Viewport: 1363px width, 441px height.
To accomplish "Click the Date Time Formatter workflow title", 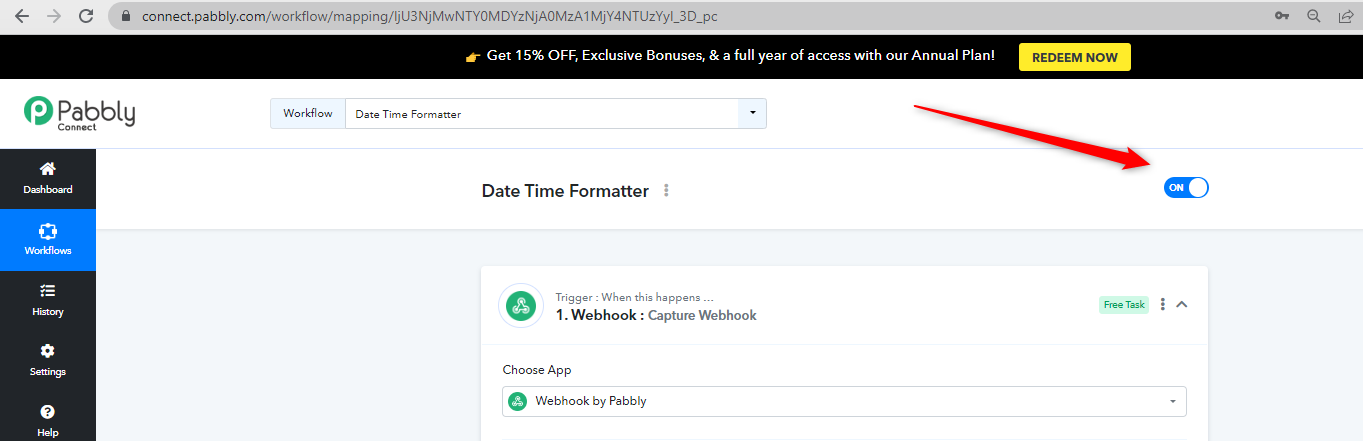I will (x=565, y=190).
